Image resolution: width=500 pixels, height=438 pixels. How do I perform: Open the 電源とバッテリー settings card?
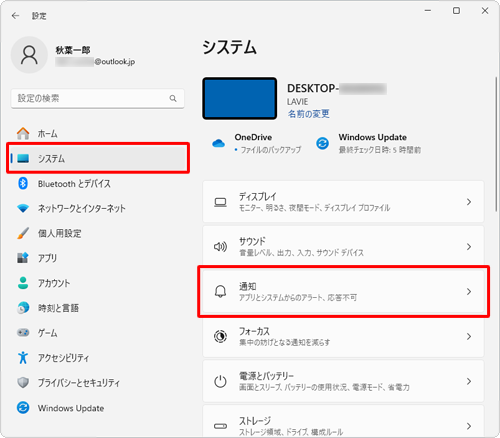click(343, 381)
